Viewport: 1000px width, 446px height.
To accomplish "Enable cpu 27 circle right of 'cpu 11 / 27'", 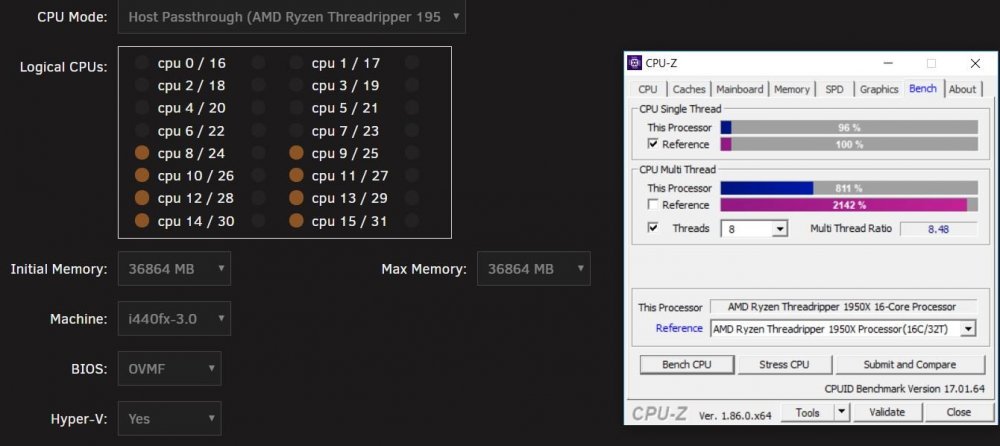I will (x=412, y=175).
